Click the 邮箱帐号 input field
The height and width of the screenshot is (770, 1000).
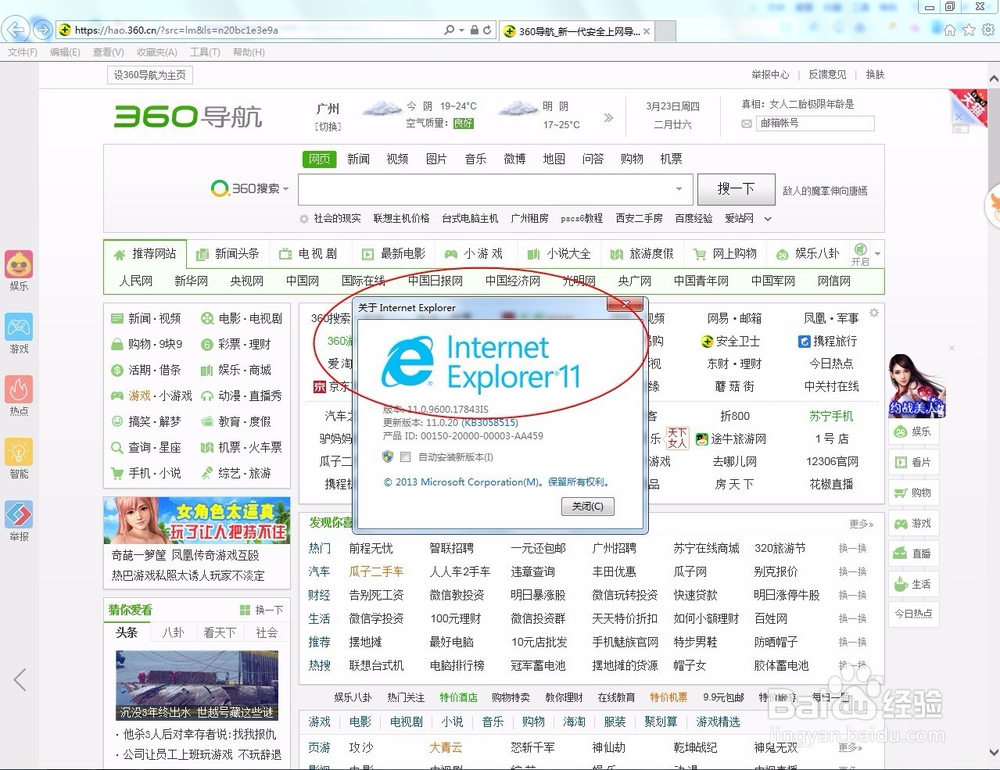[815, 123]
